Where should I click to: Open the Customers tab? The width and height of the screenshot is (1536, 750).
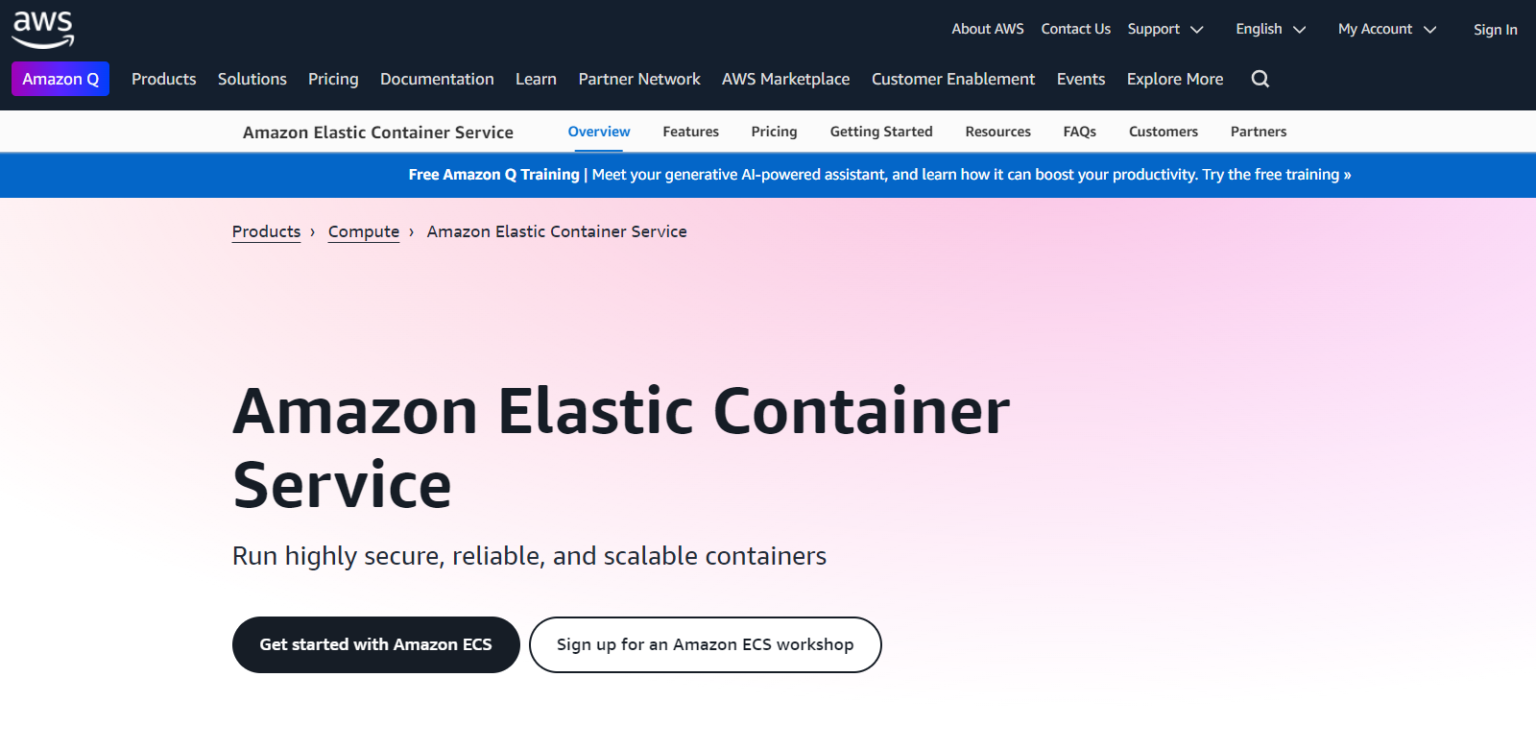[x=1163, y=131]
